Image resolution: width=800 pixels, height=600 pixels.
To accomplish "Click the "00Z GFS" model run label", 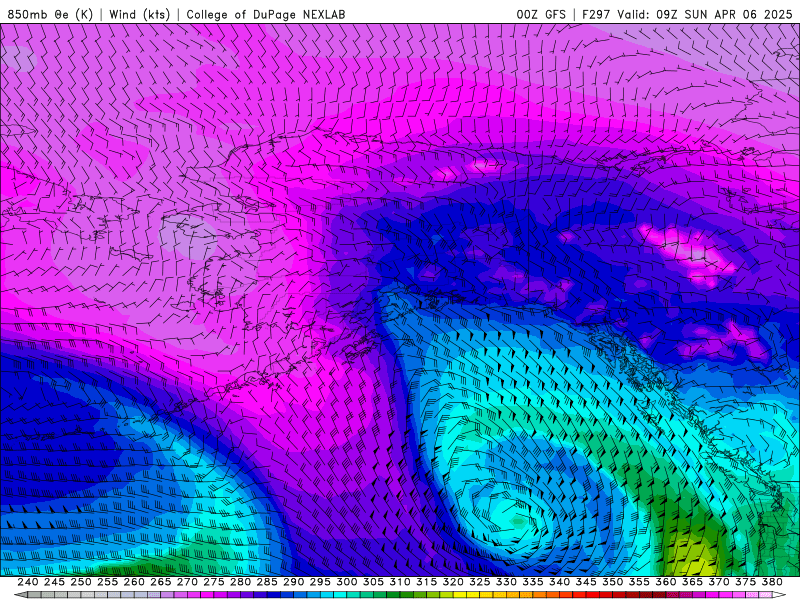I will 541,14.
